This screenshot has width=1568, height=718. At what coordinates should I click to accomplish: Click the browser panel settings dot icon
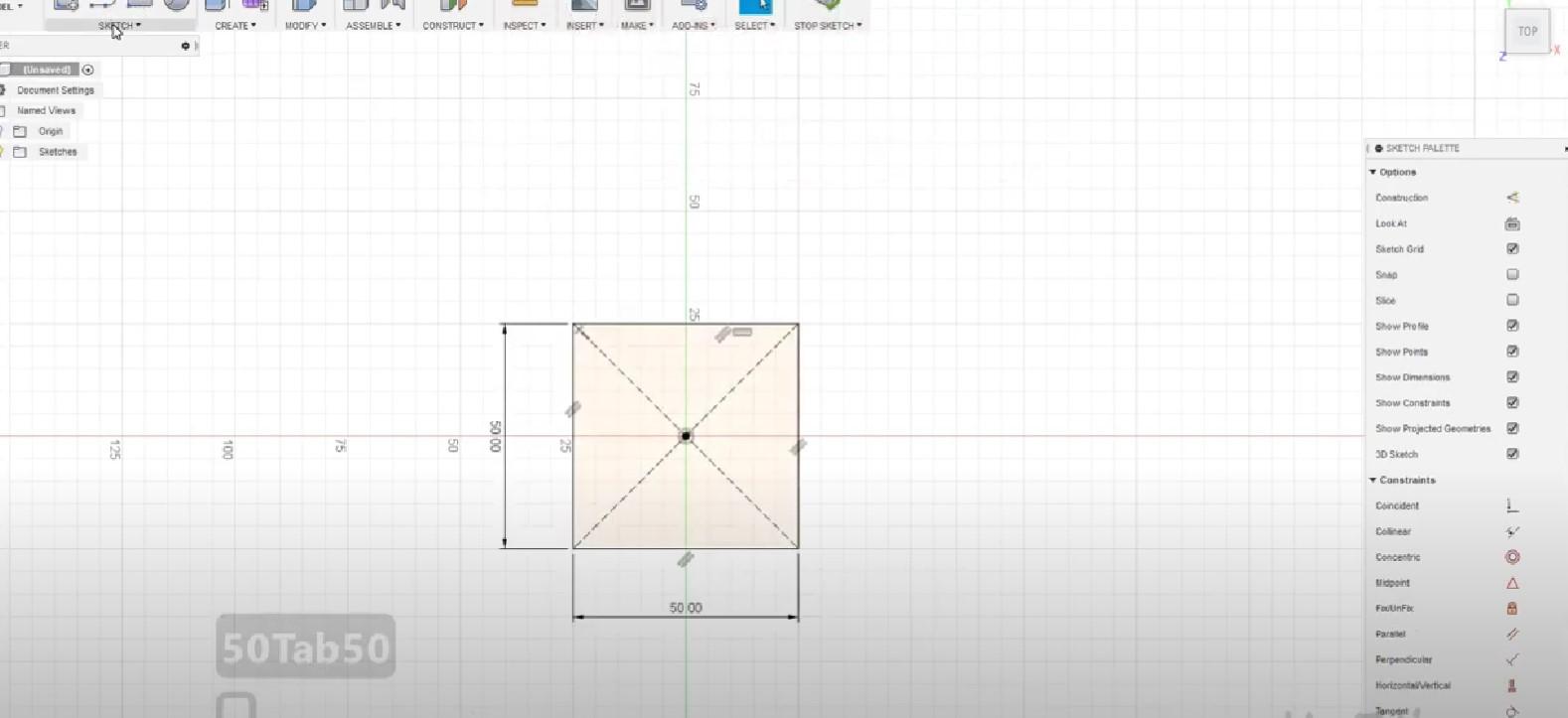[186, 46]
